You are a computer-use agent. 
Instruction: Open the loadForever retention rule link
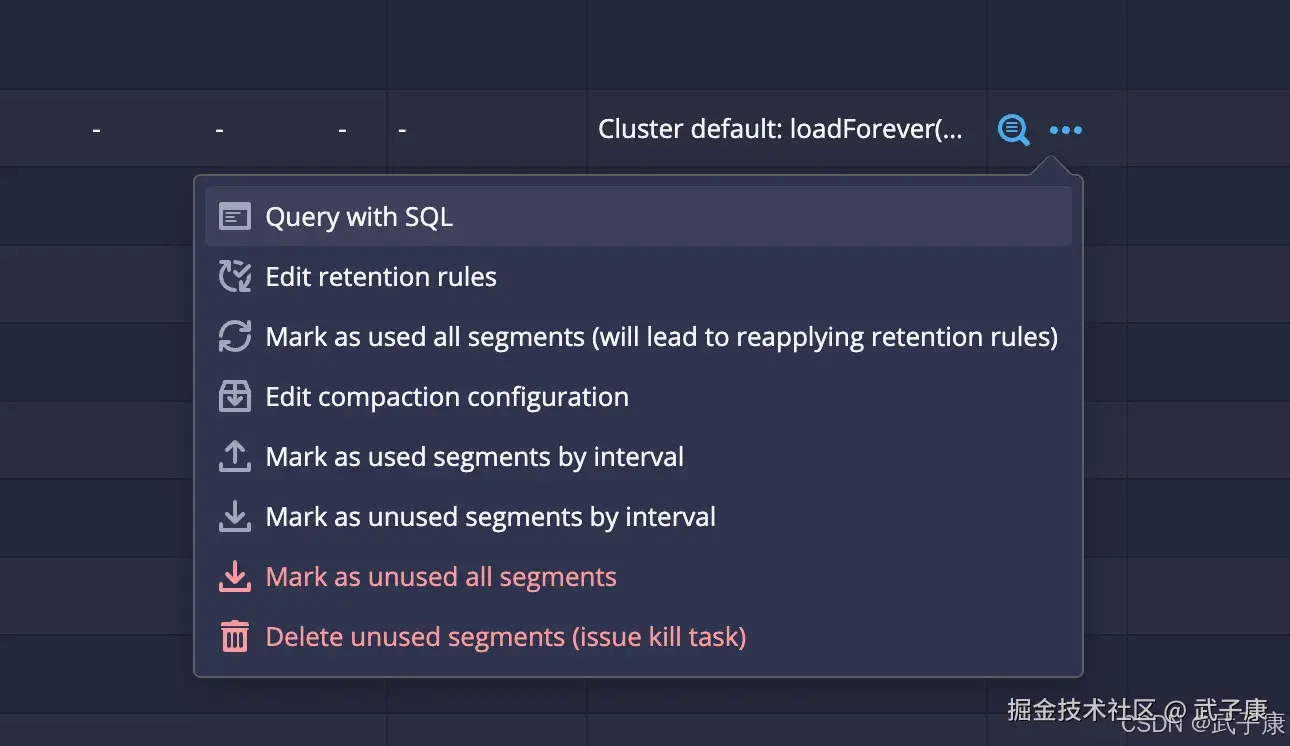click(780, 128)
